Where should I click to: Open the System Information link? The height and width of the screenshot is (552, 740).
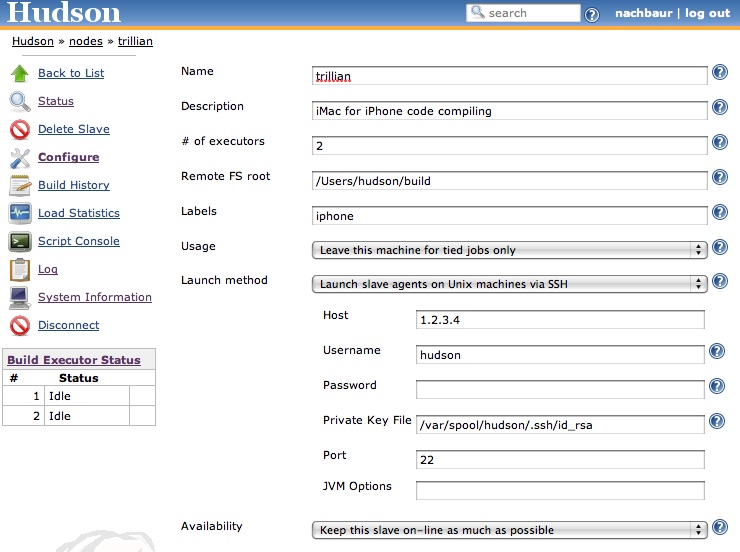click(x=95, y=297)
